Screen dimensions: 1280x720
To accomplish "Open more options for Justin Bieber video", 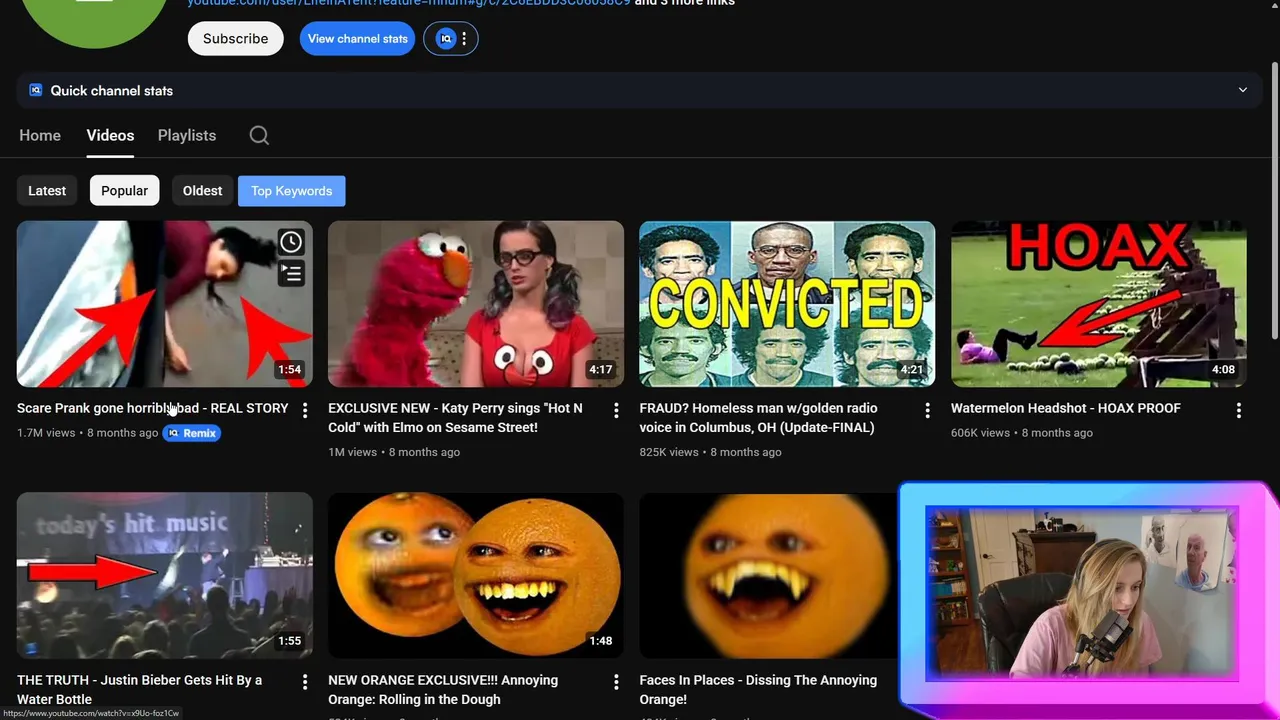I will coord(305,682).
